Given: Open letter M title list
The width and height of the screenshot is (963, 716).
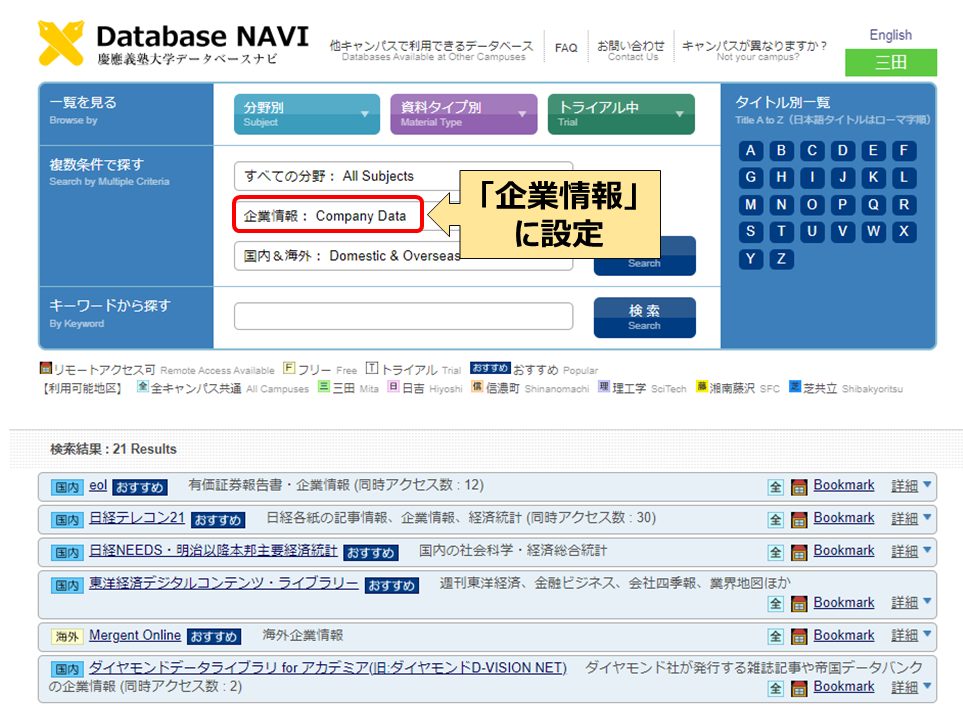Looking at the screenshot, I should 751,204.
